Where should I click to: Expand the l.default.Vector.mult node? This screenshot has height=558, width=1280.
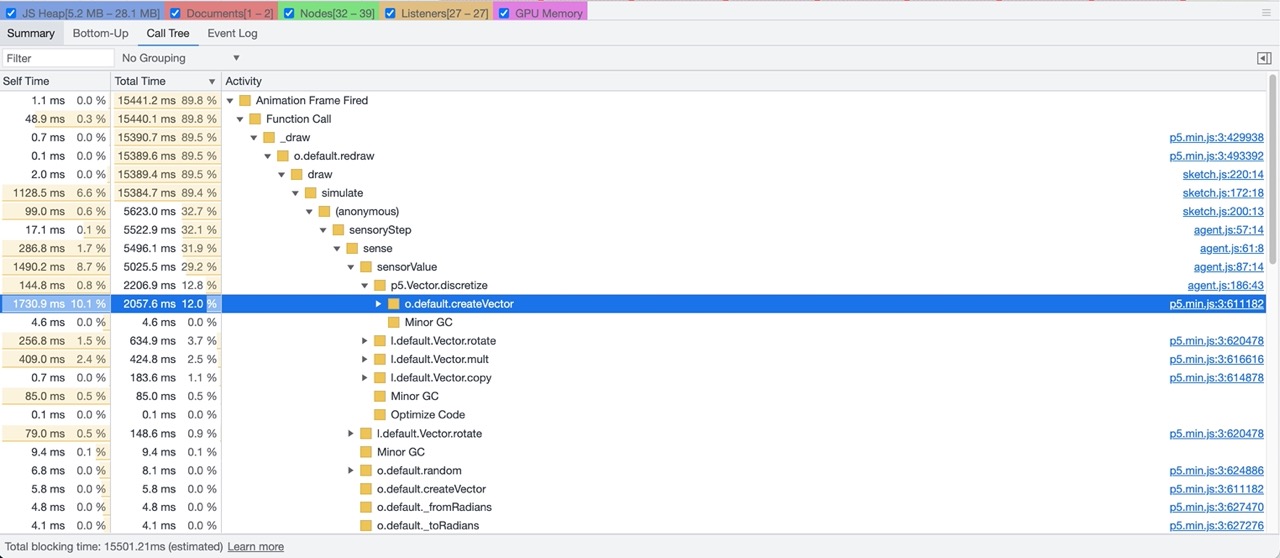click(365, 359)
